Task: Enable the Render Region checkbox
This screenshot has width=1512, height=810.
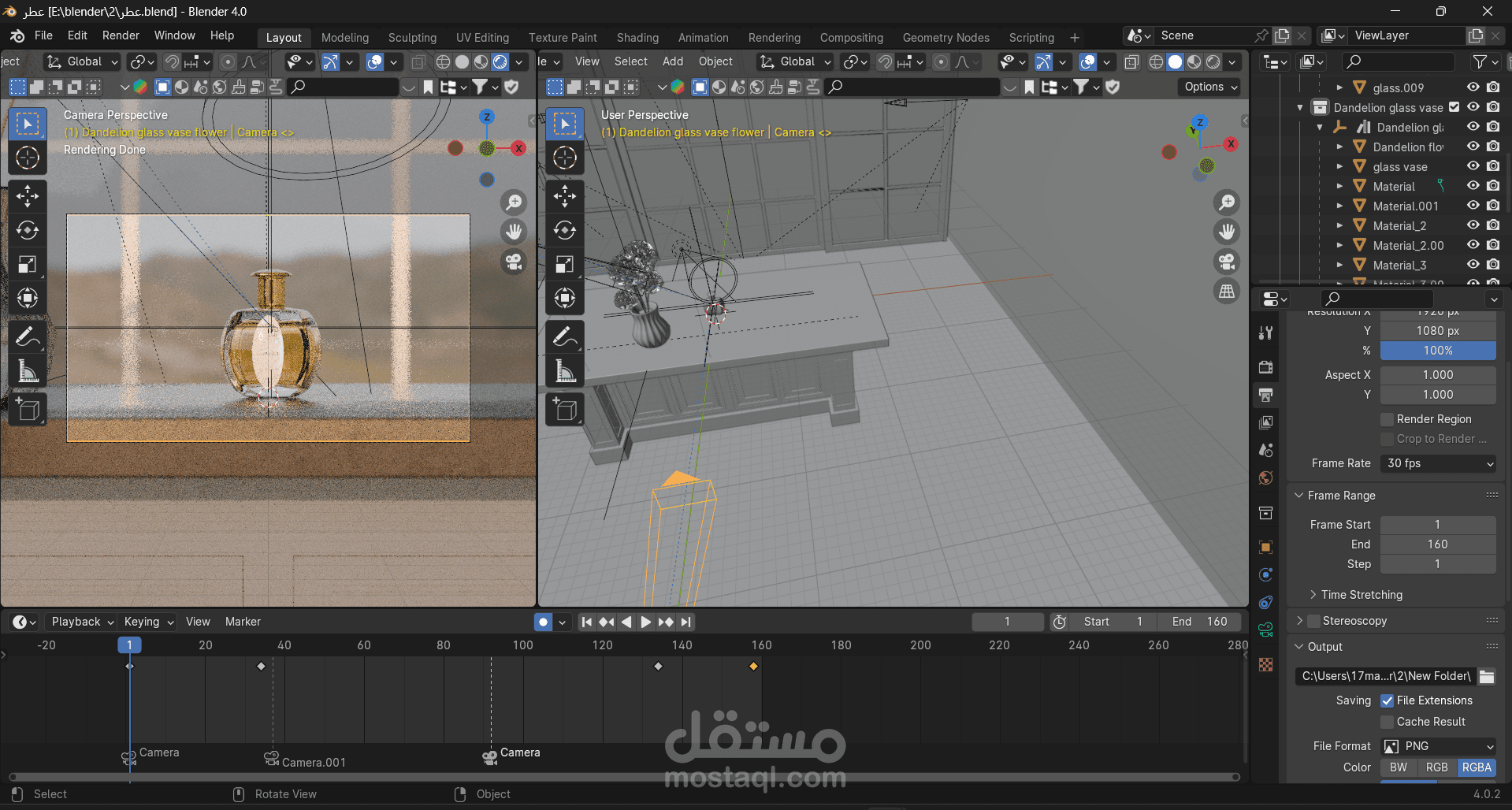Action: tap(1388, 419)
